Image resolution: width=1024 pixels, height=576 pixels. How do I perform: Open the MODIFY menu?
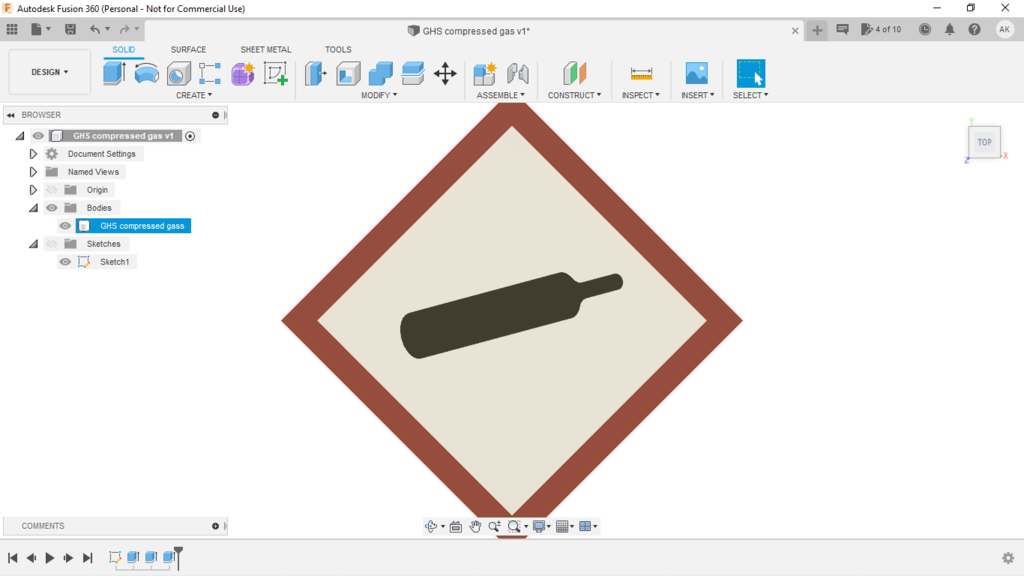(379, 95)
